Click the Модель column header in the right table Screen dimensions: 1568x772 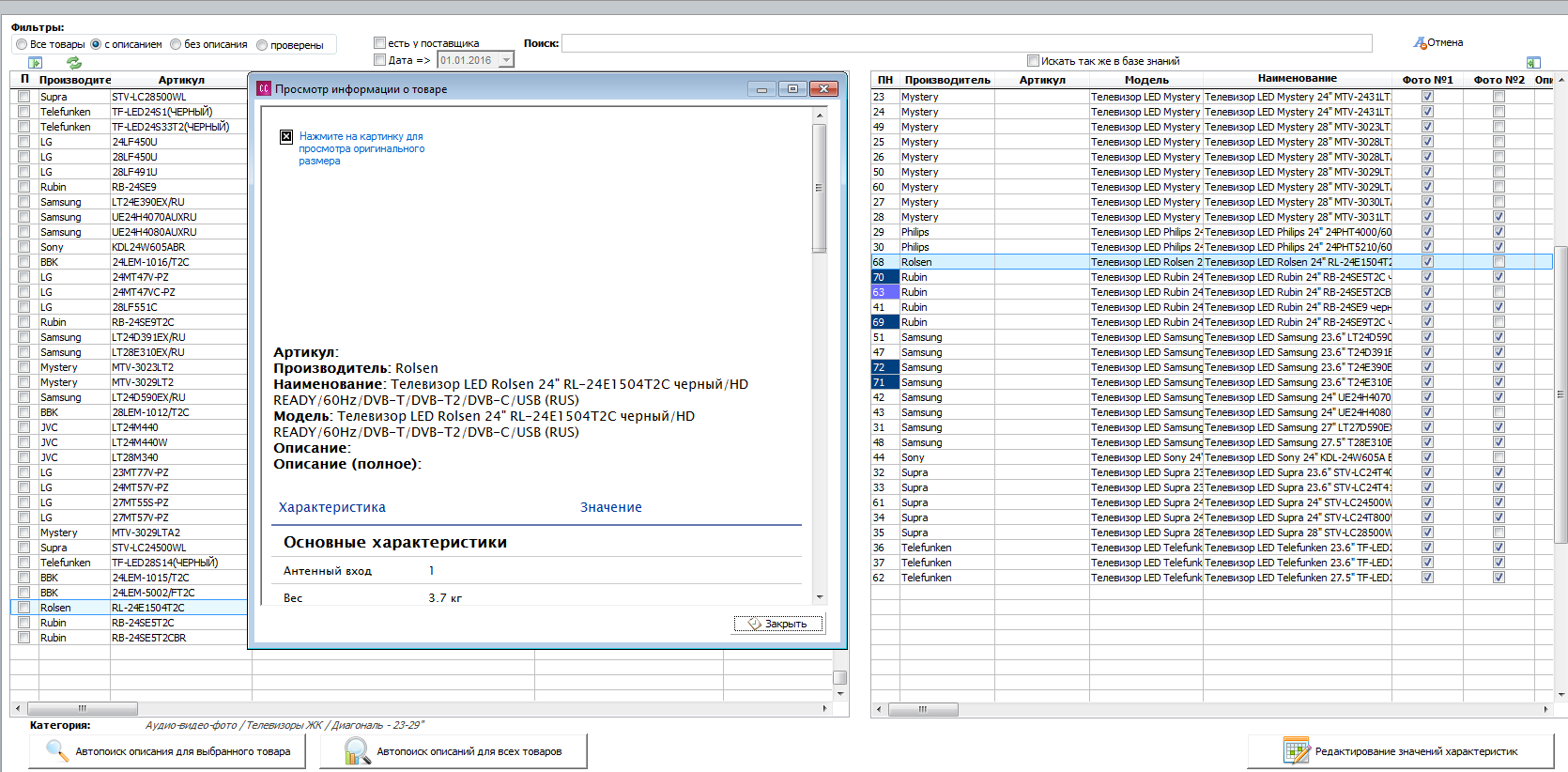point(1146,80)
